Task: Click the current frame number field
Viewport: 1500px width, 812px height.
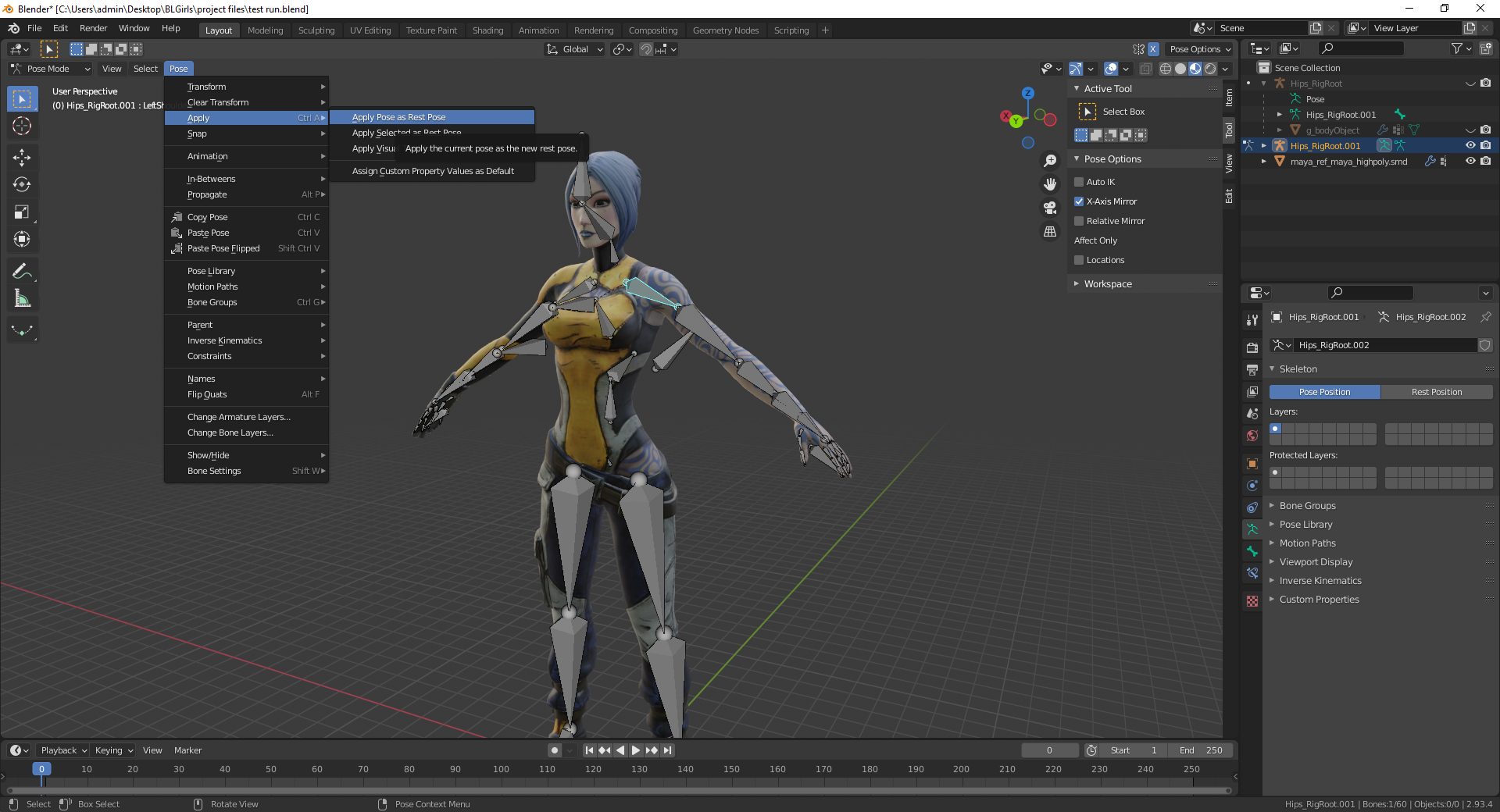Action: 1049,750
